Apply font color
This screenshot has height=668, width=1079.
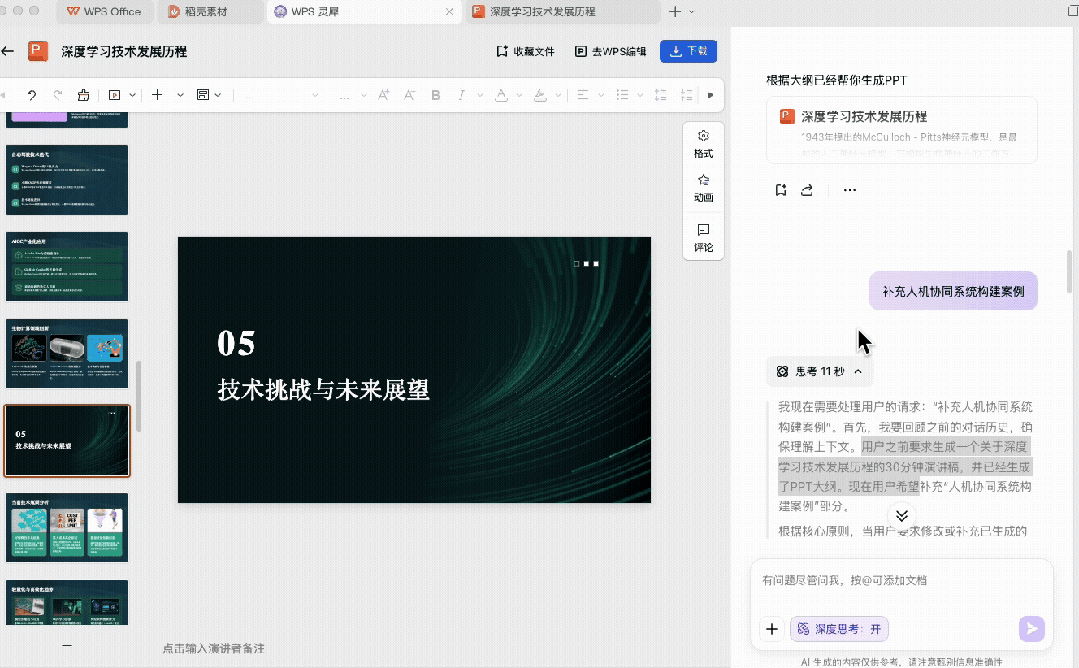pyautogui.click(x=501, y=95)
